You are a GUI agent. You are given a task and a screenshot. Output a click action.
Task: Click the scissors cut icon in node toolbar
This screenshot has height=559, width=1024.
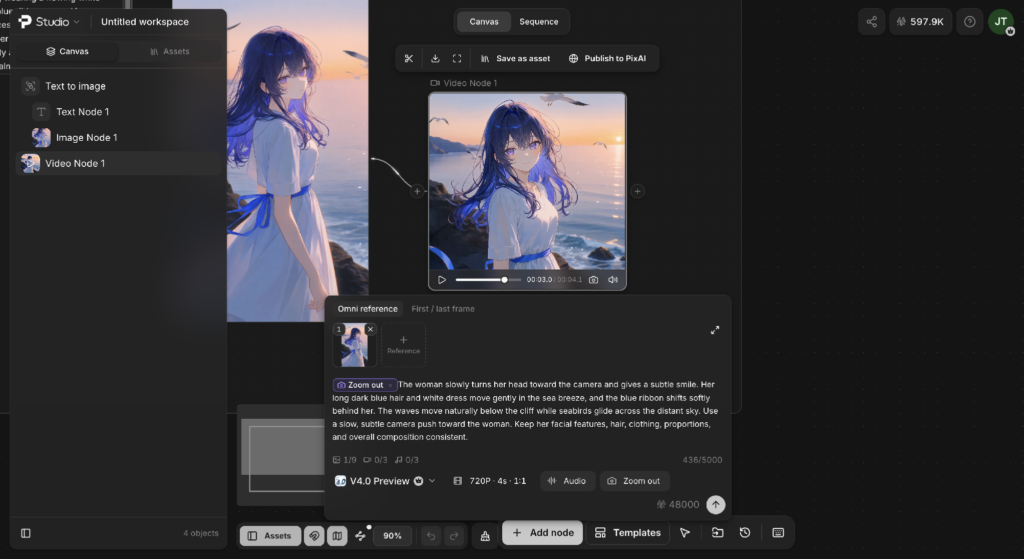(x=409, y=58)
